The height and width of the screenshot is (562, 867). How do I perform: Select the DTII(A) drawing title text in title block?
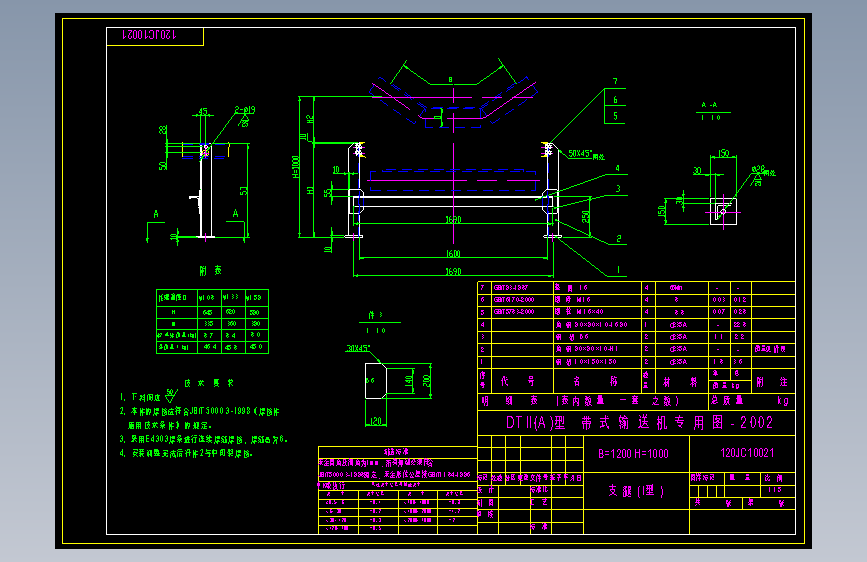tap(639, 423)
